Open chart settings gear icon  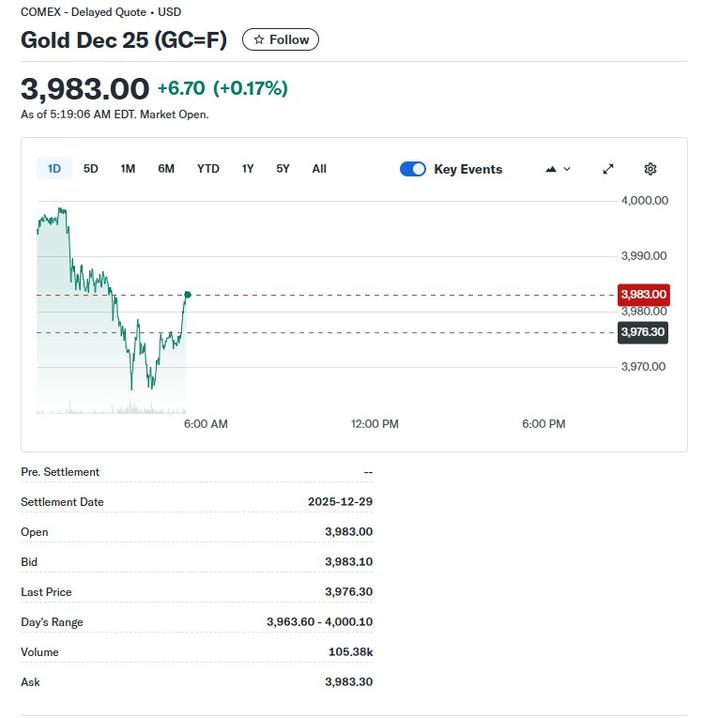click(650, 169)
